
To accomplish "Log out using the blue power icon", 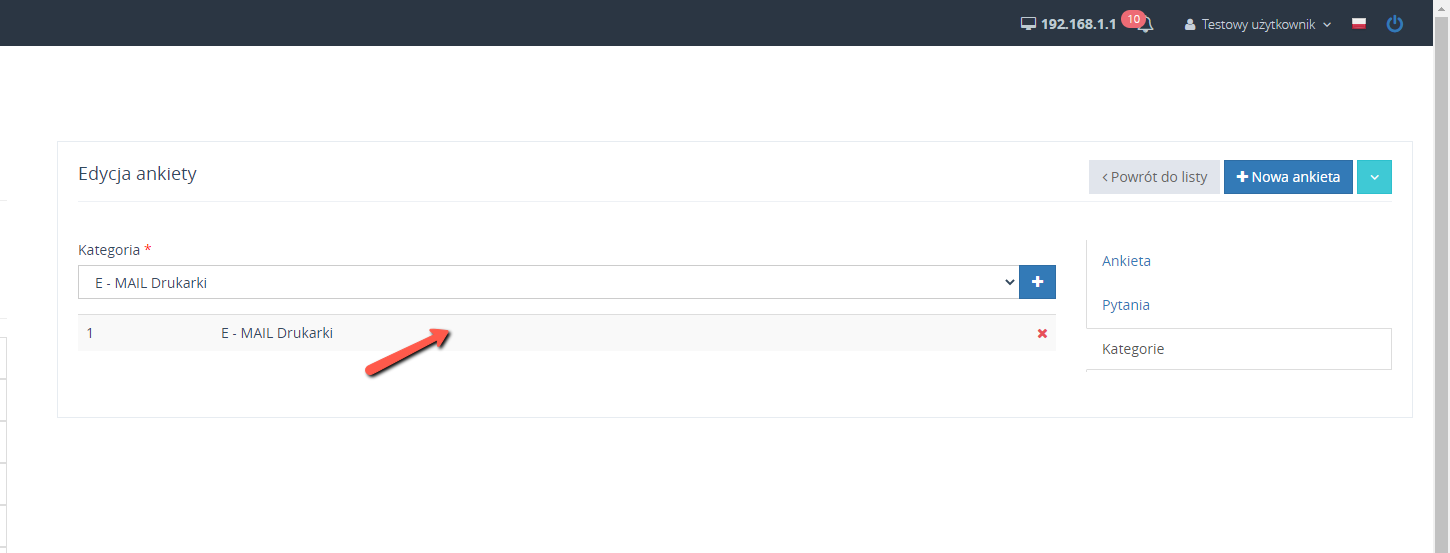I will tap(1395, 23).
